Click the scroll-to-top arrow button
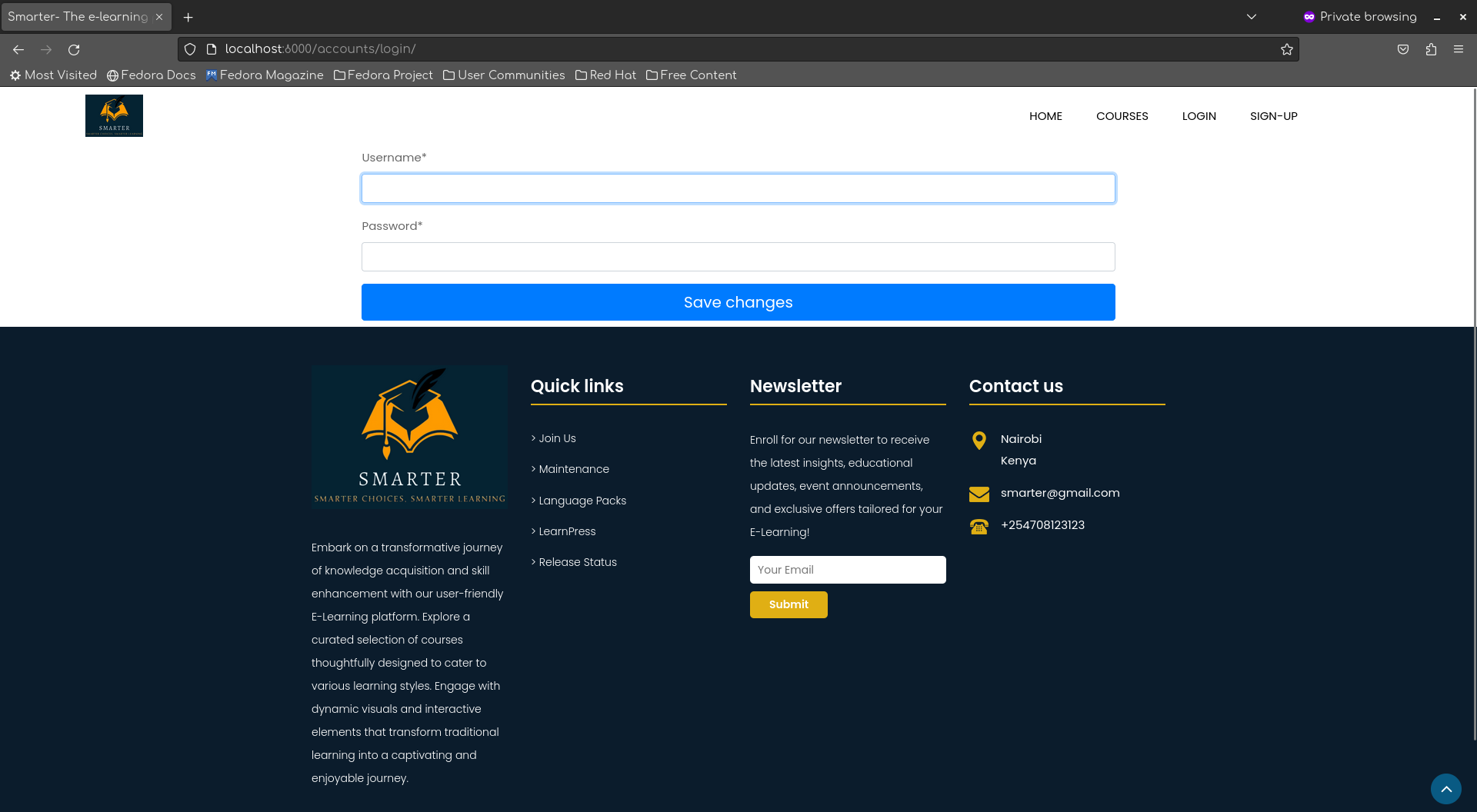Image resolution: width=1477 pixels, height=812 pixels. click(1445, 789)
